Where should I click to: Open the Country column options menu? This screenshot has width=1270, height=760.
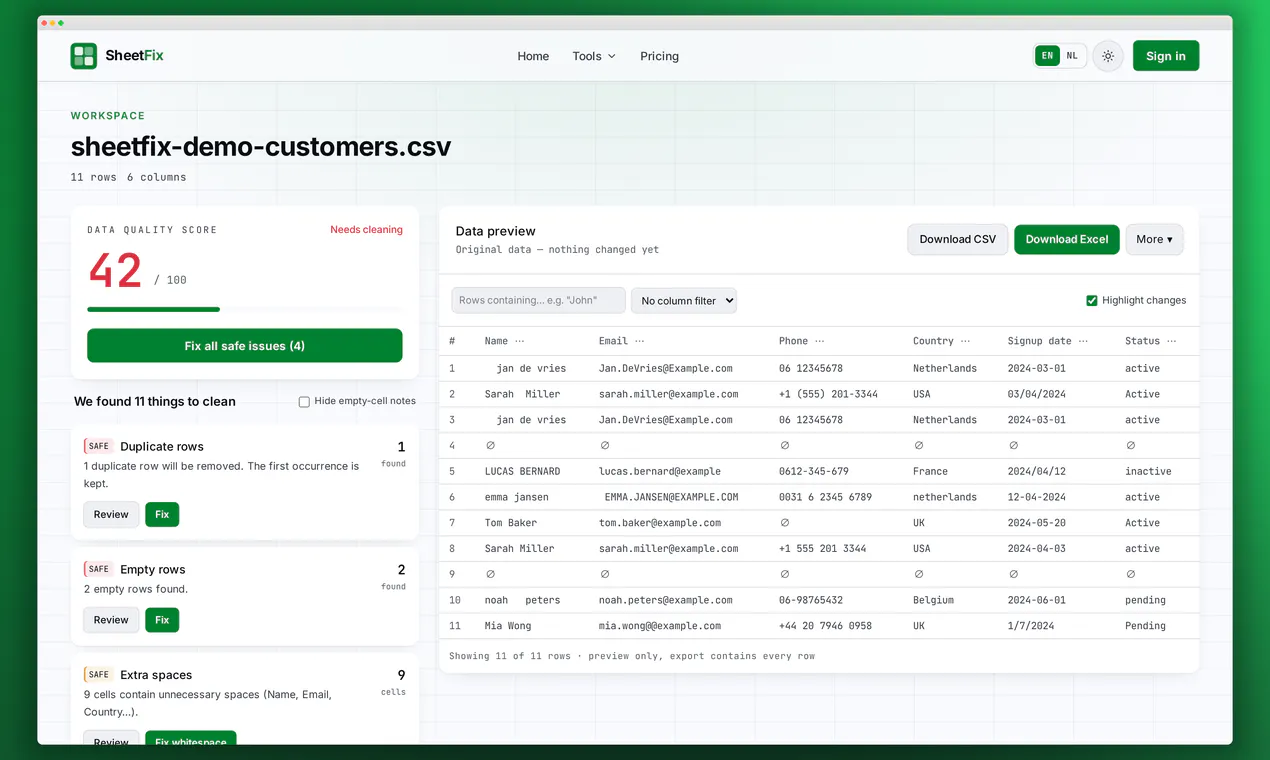click(965, 341)
